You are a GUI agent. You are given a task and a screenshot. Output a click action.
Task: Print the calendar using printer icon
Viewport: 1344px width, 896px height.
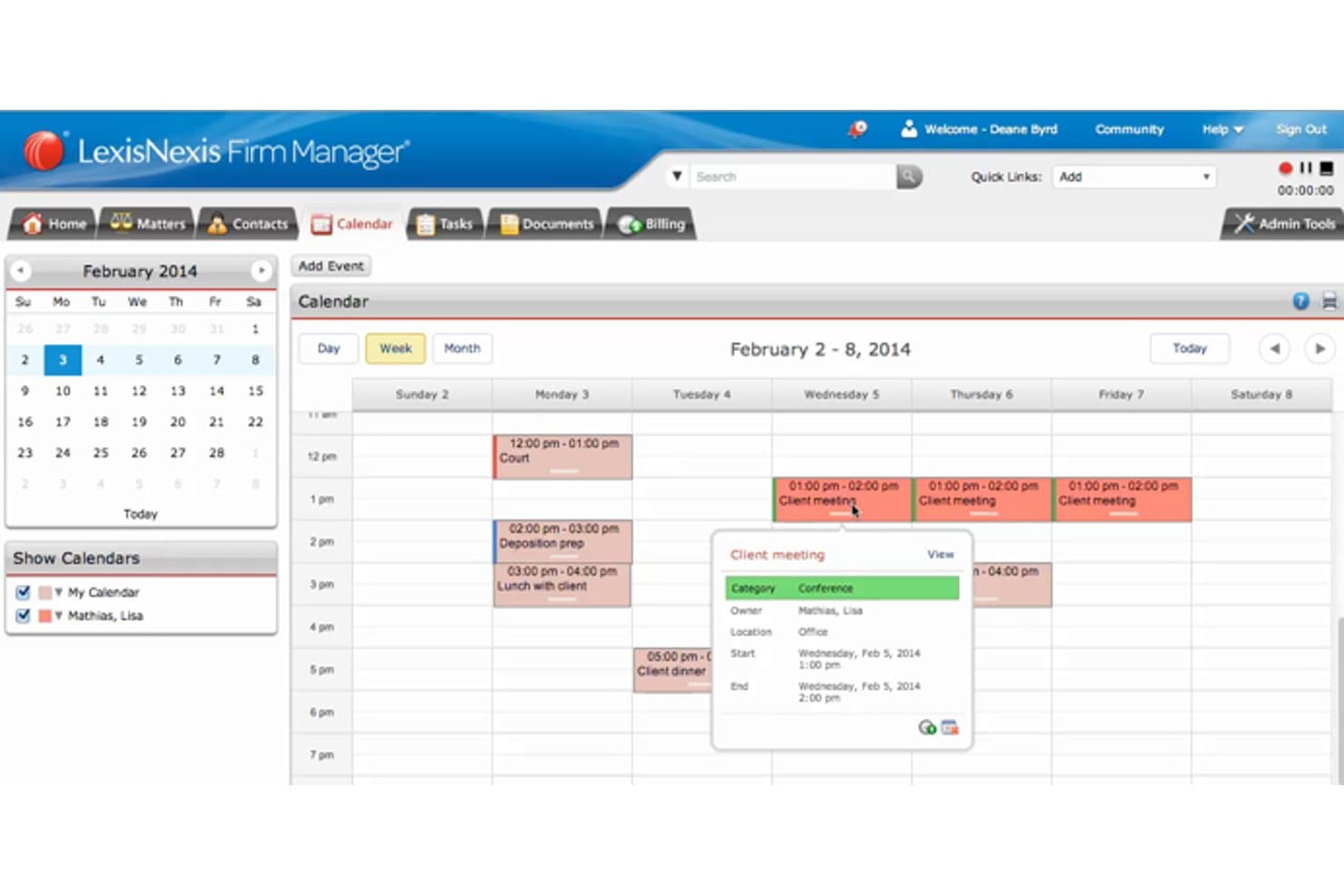point(1329,301)
